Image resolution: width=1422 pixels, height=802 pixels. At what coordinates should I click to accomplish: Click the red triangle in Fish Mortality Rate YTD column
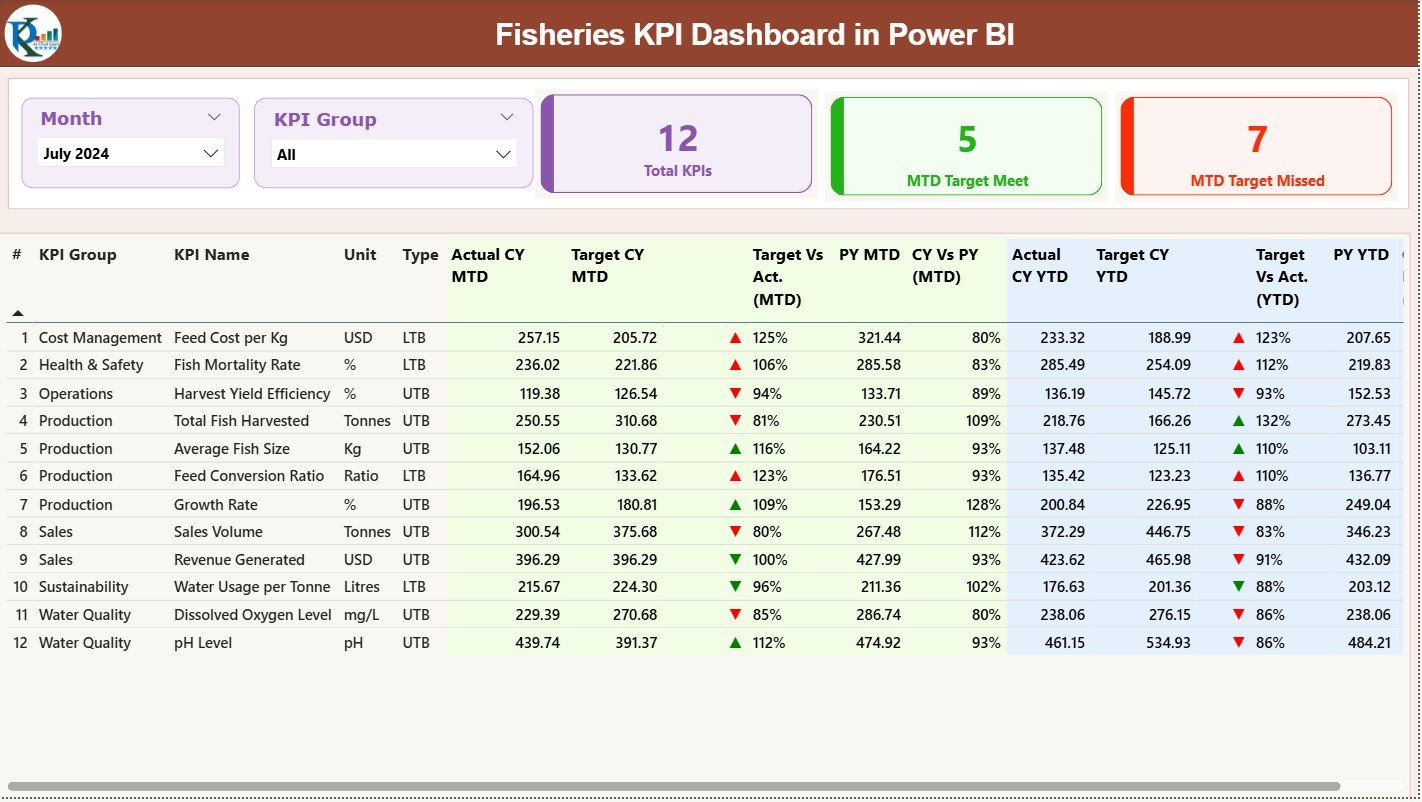(x=1238, y=365)
